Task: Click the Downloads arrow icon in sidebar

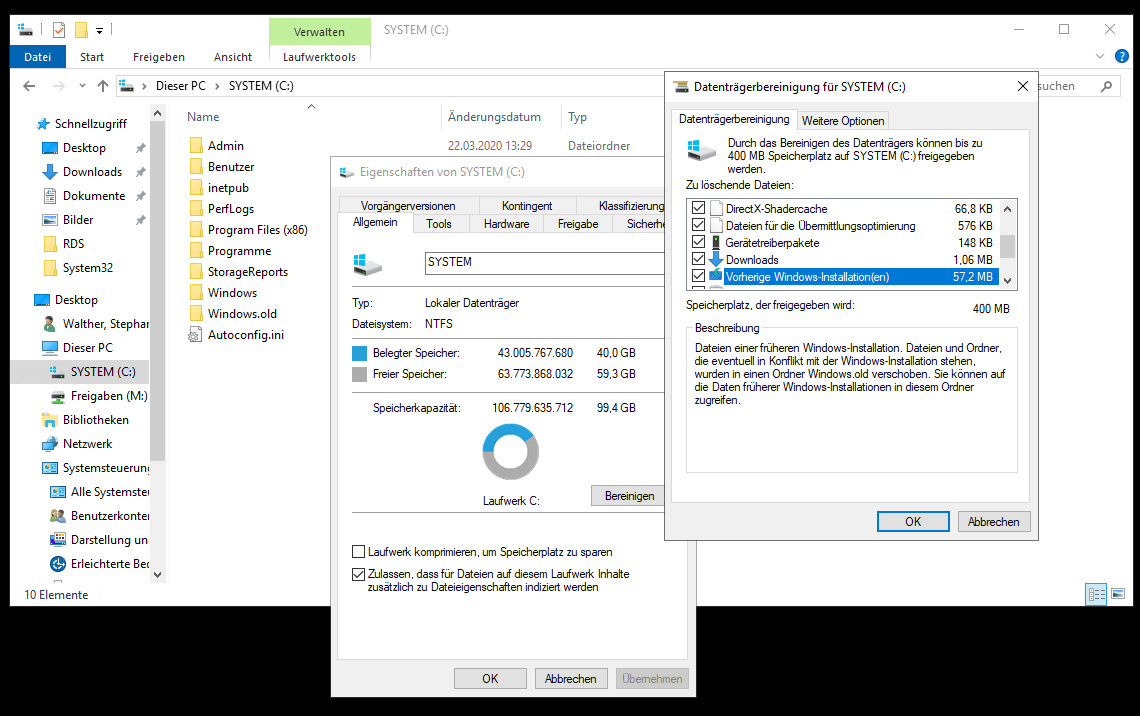Action: (50, 172)
